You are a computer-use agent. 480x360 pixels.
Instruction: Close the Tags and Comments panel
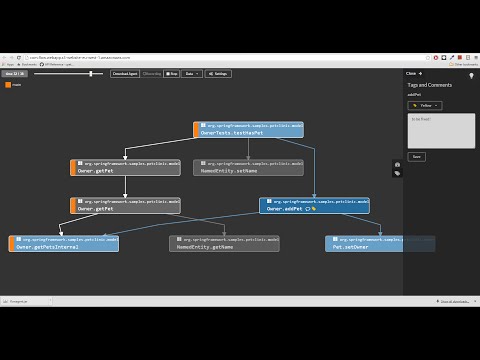tap(414, 73)
